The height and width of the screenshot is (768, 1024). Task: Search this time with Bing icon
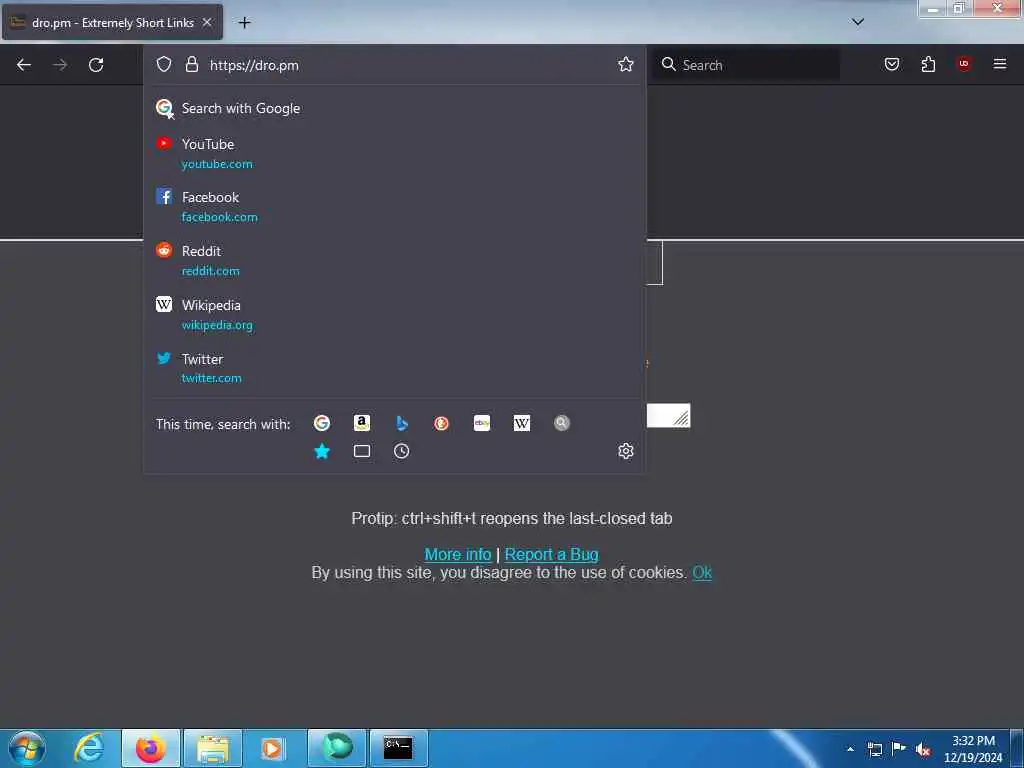coord(402,423)
